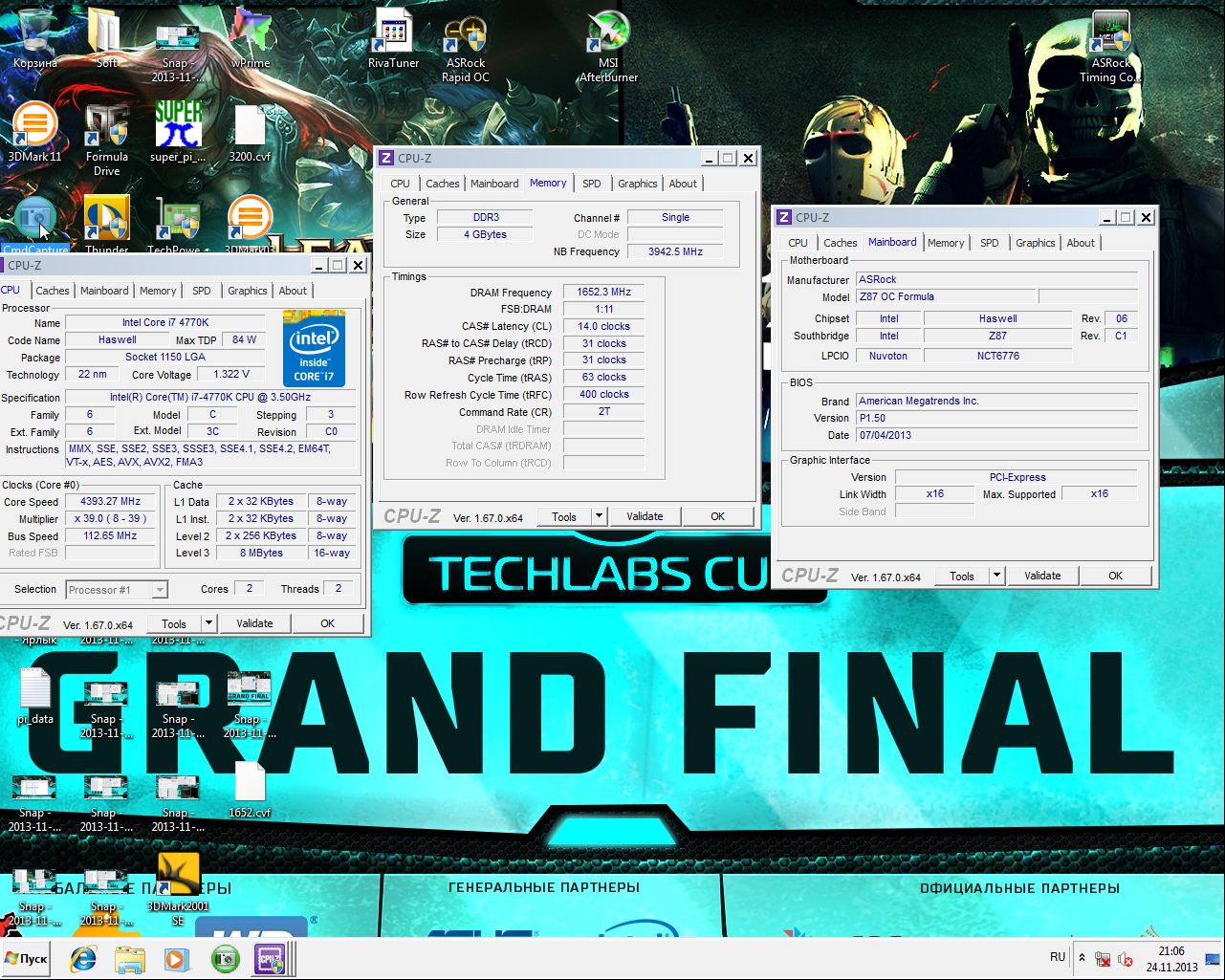Open Tools dropdown arrow in CPU tab window

coord(208,623)
